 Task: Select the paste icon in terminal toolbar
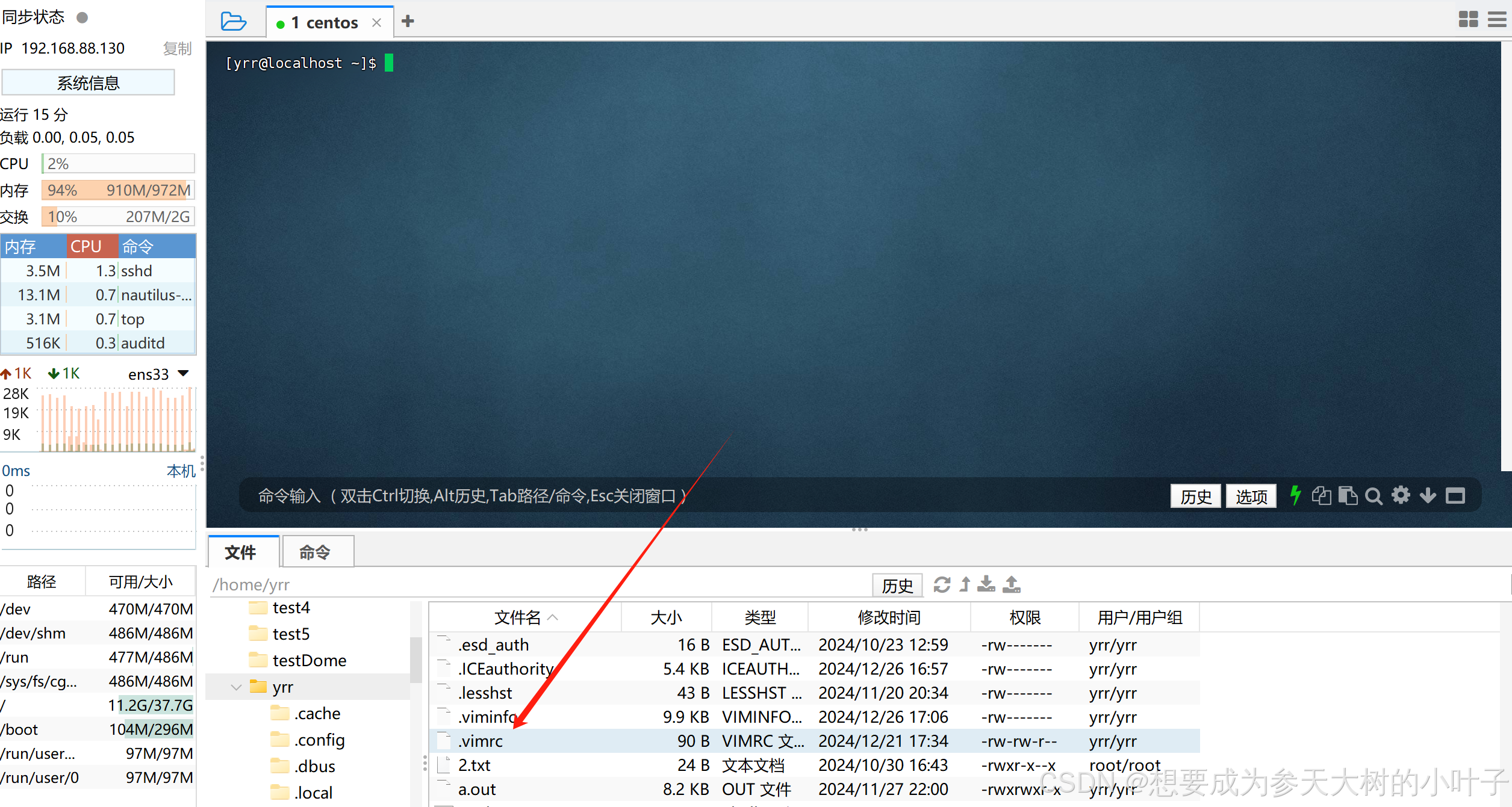[1348, 495]
